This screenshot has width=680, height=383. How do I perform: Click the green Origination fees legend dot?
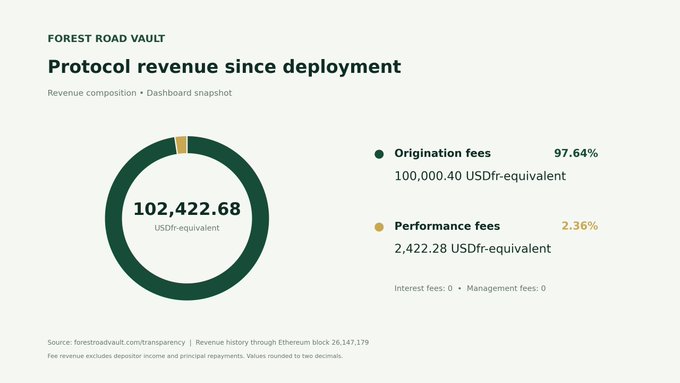click(x=379, y=154)
